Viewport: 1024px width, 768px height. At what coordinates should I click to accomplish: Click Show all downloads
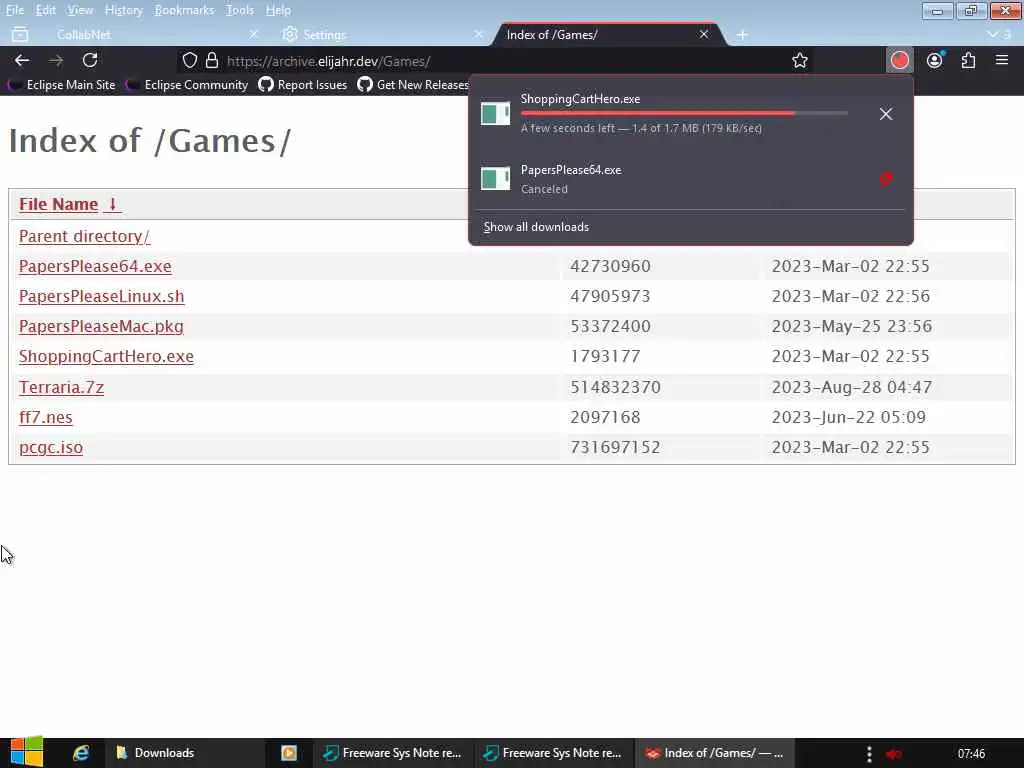coord(536,227)
